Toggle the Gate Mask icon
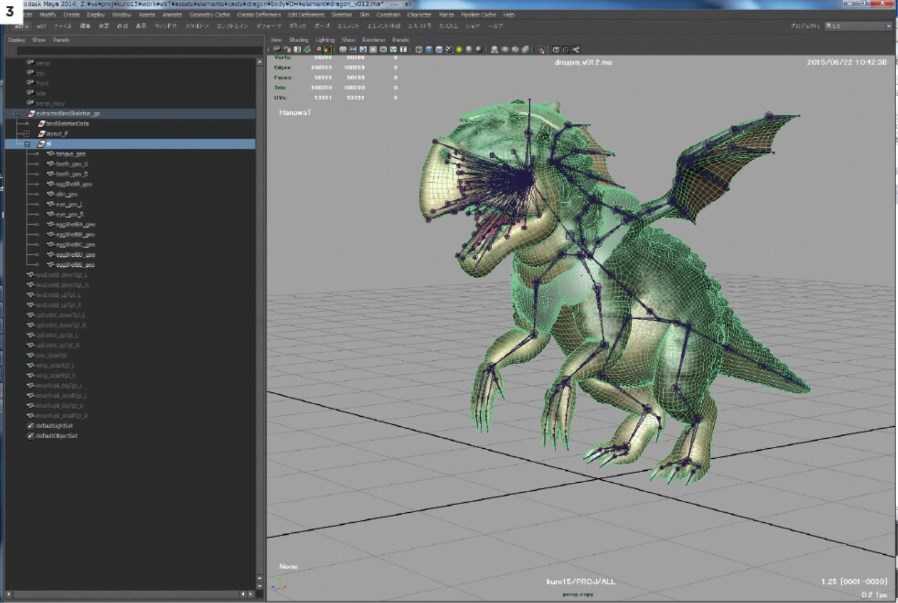This screenshot has width=898, height=603. click(373, 50)
